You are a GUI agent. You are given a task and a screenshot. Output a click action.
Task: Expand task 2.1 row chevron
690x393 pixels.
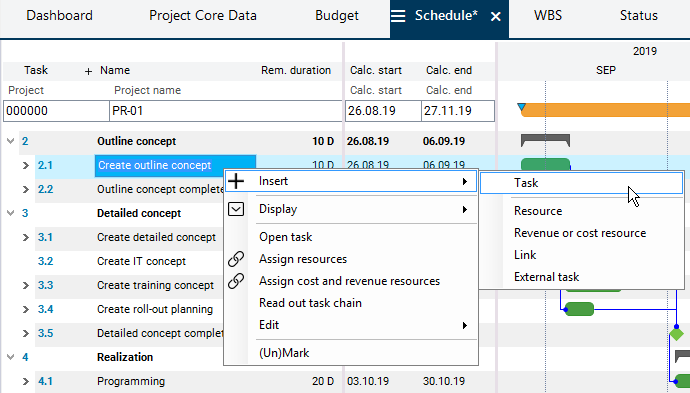click(x=26, y=165)
